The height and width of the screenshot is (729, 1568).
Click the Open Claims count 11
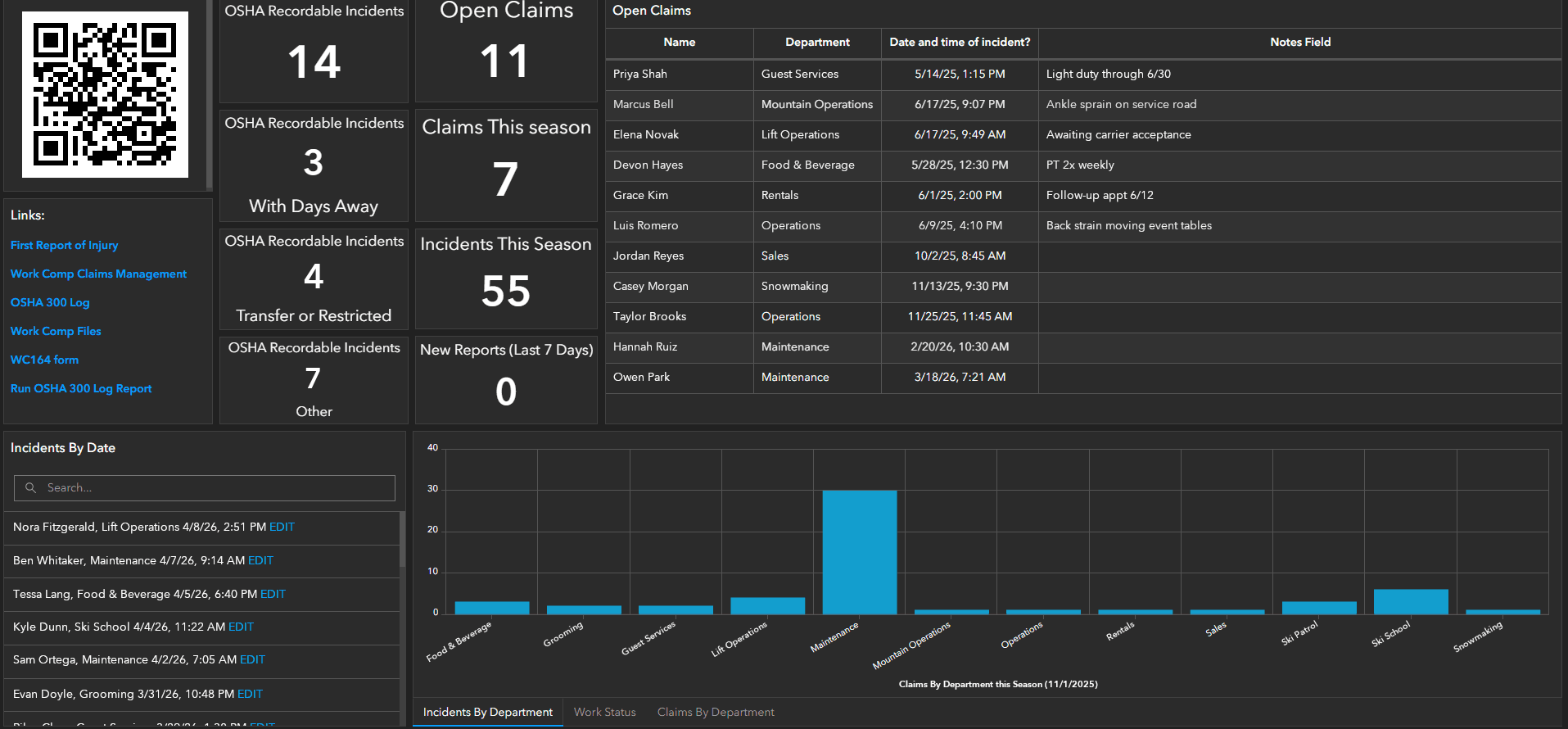click(505, 61)
